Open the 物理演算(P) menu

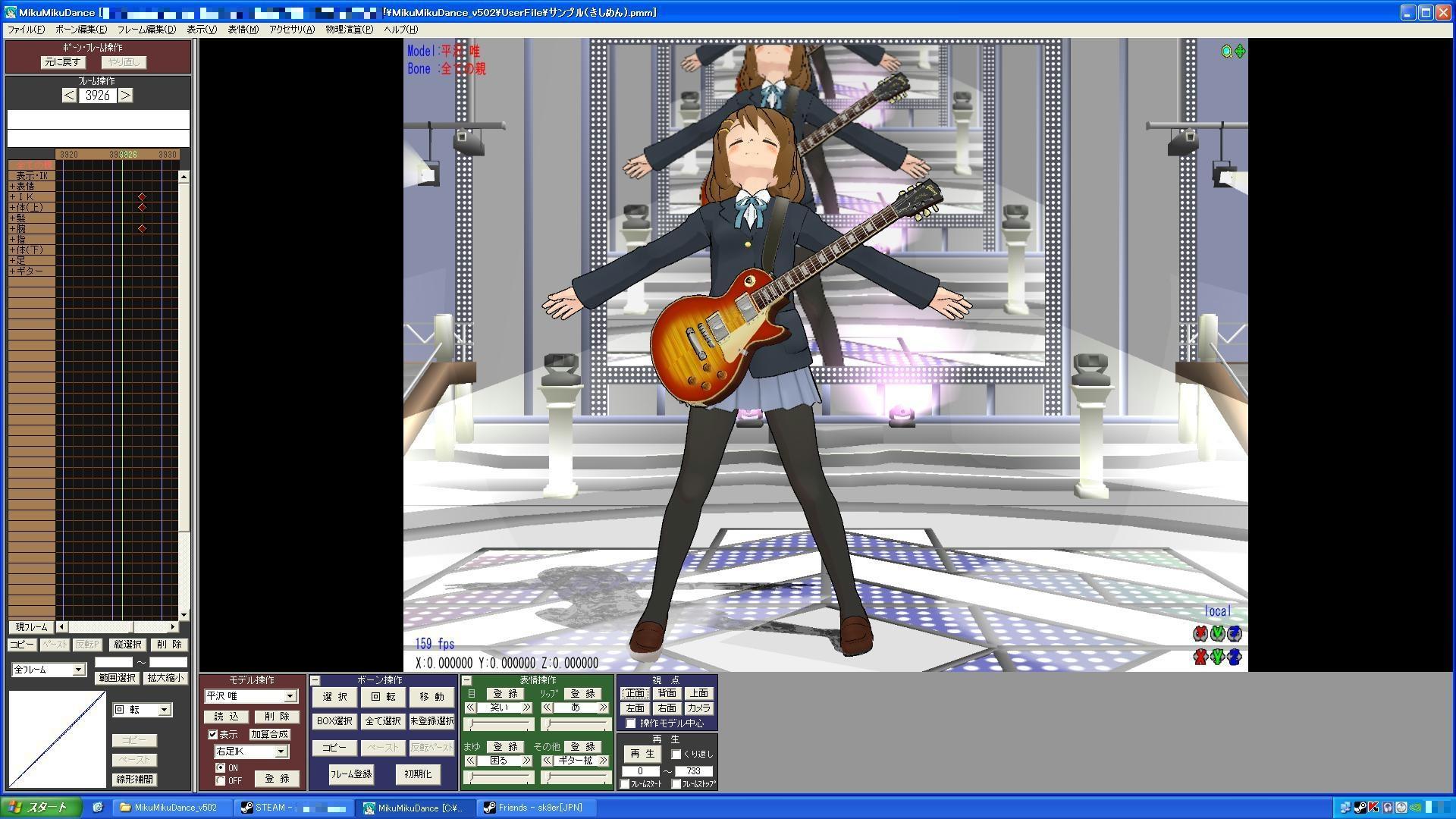[x=349, y=30]
